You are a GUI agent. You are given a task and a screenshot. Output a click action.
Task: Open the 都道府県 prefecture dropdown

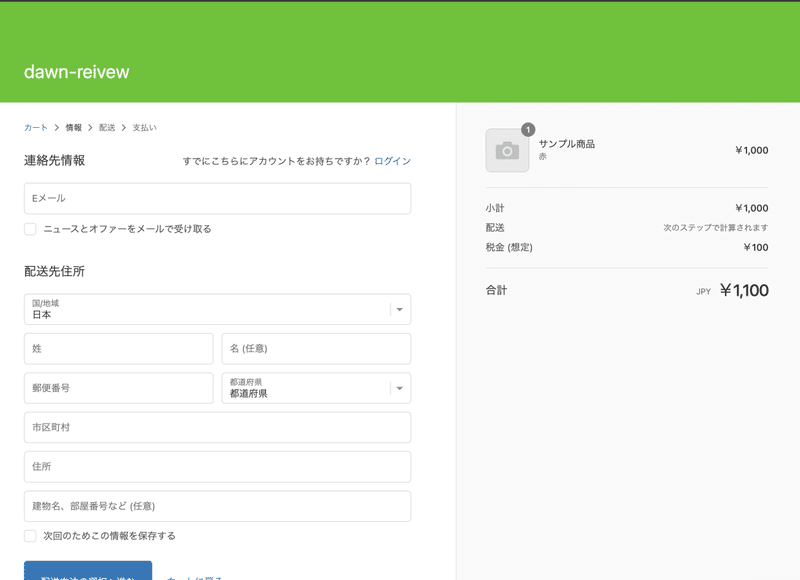pyautogui.click(x=316, y=388)
